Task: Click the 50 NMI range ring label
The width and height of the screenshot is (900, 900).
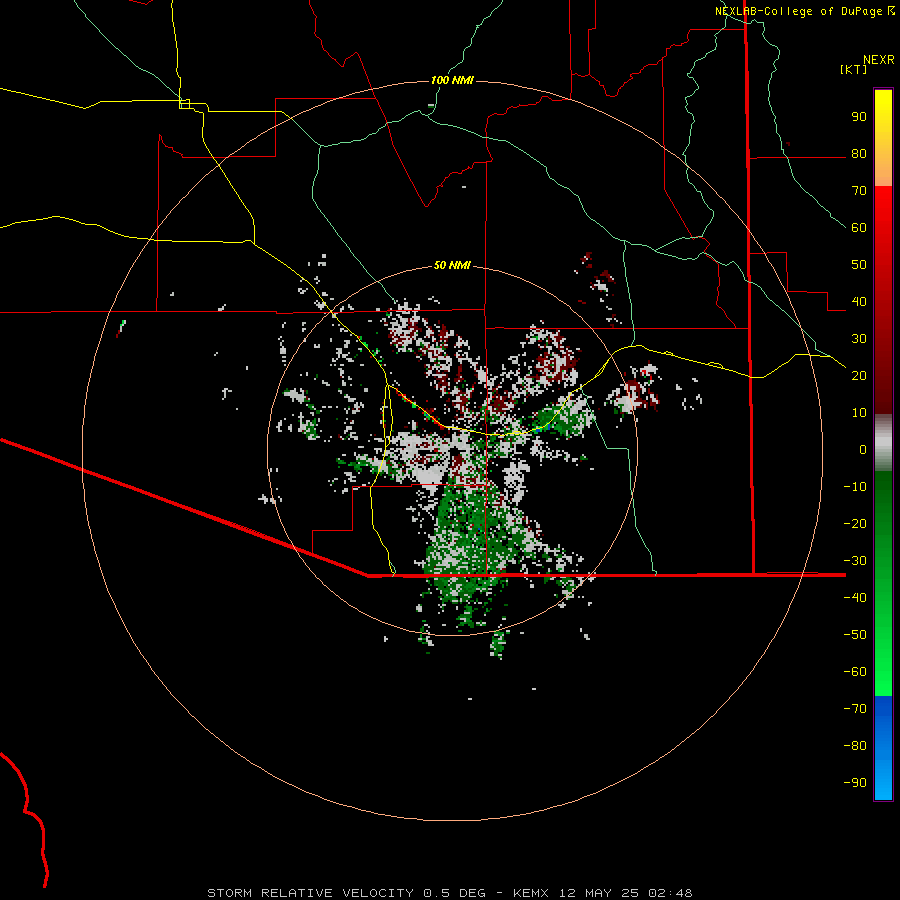Action: coord(452,265)
